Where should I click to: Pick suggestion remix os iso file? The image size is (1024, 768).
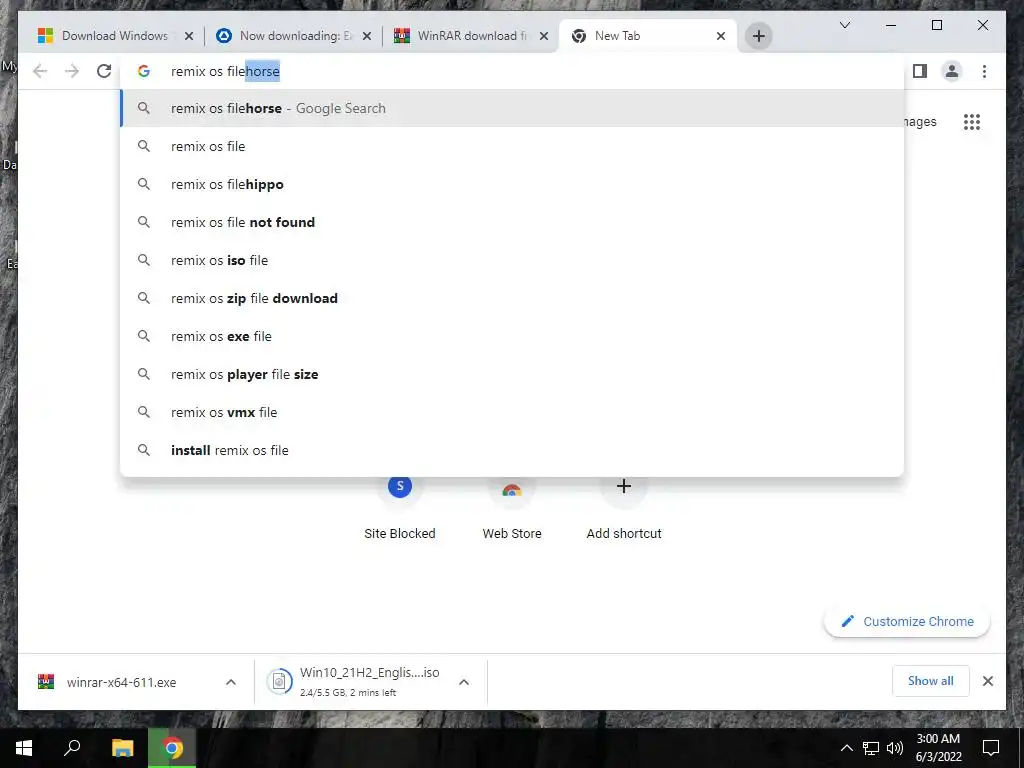[512, 260]
